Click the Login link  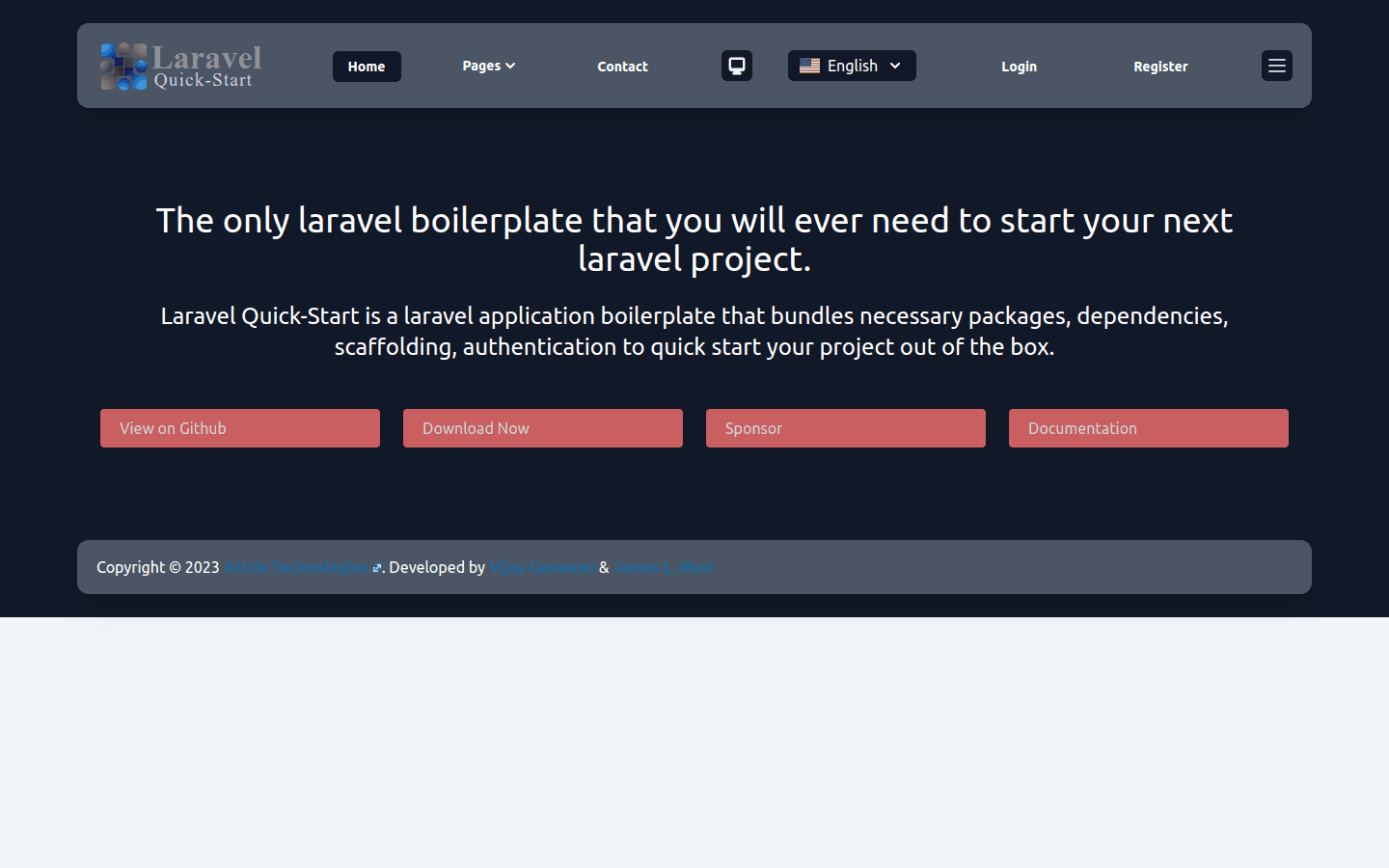coord(1019,67)
